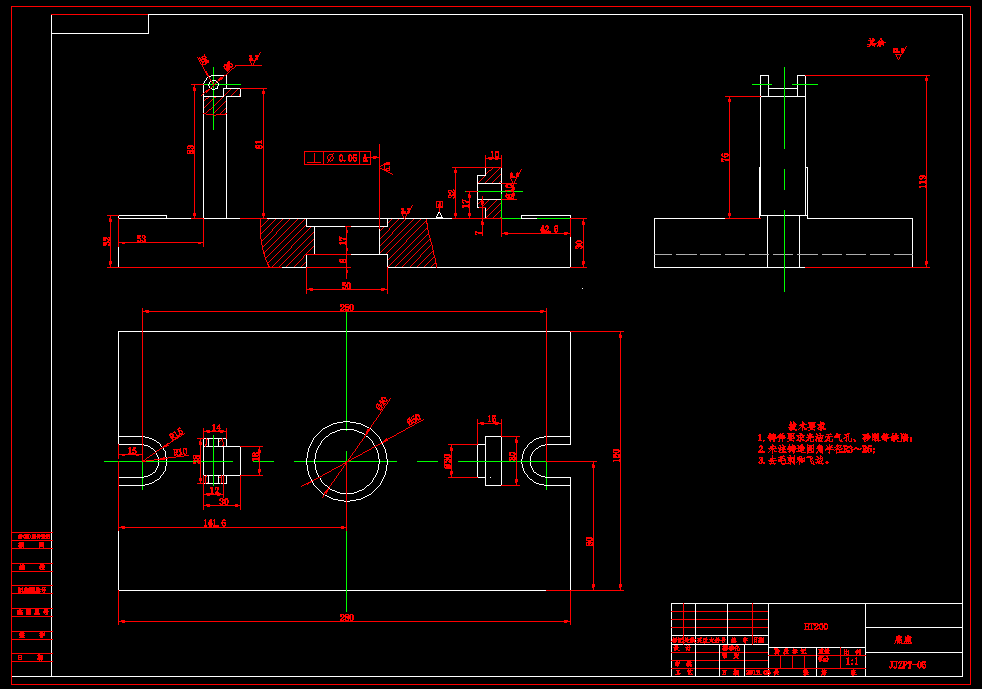Screen dimensions: 982x689
Task: Select the R15 slot radius label
Action: point(176,433)
